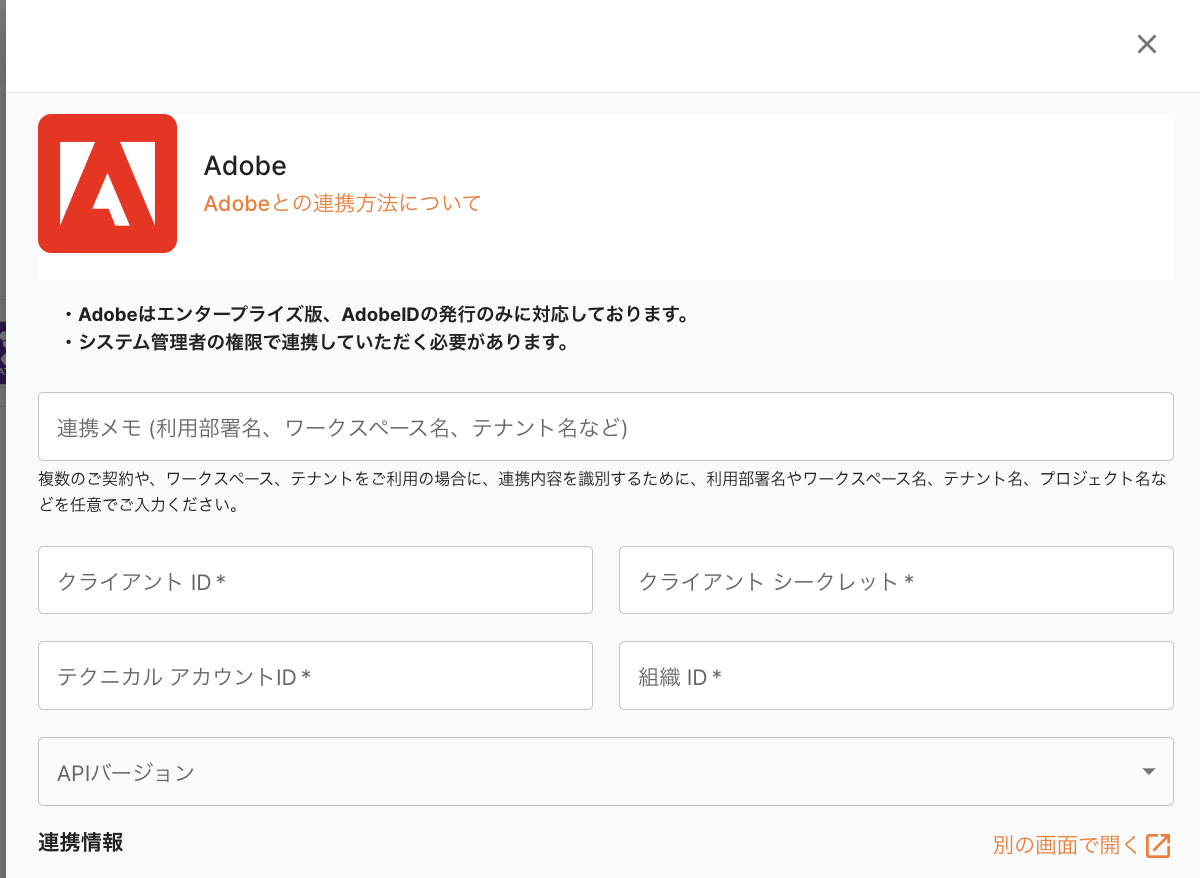The image size is (1200, 878).
Task: Click the APIバージョン dropdown arrow
Action: pos(1148,771)
